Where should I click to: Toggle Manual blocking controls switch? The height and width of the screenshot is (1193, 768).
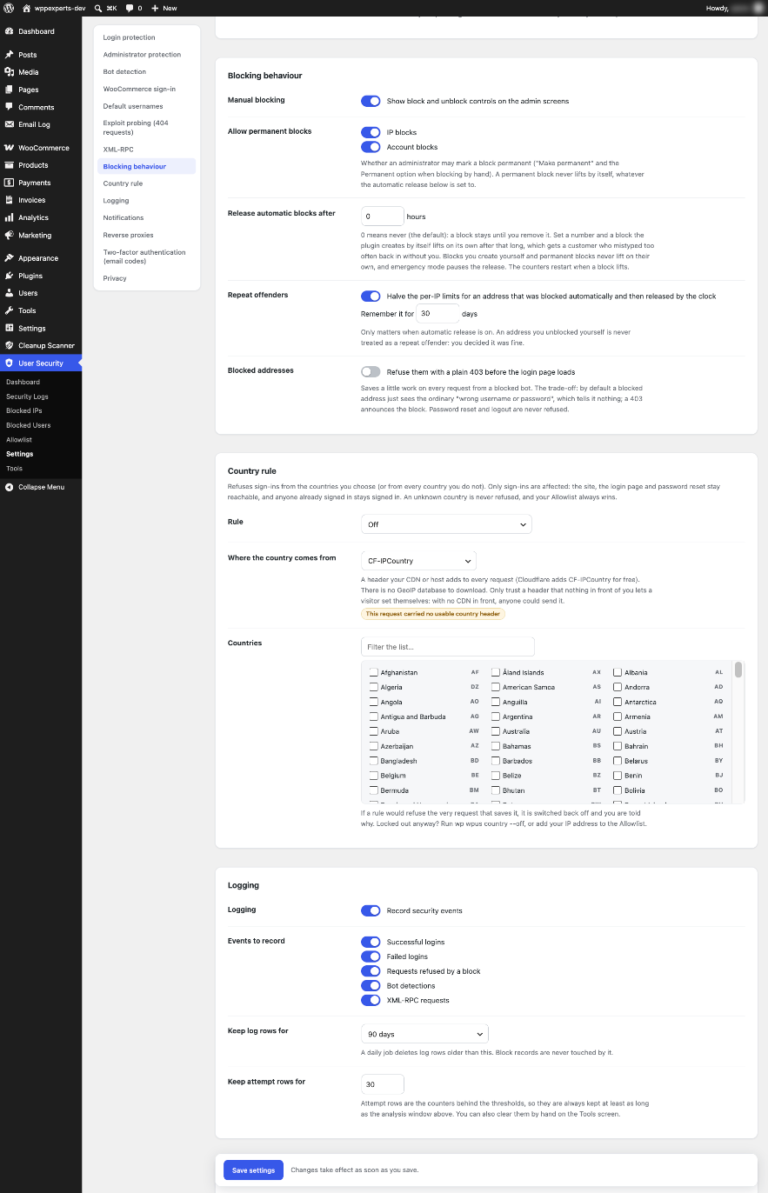pos(371,101)
